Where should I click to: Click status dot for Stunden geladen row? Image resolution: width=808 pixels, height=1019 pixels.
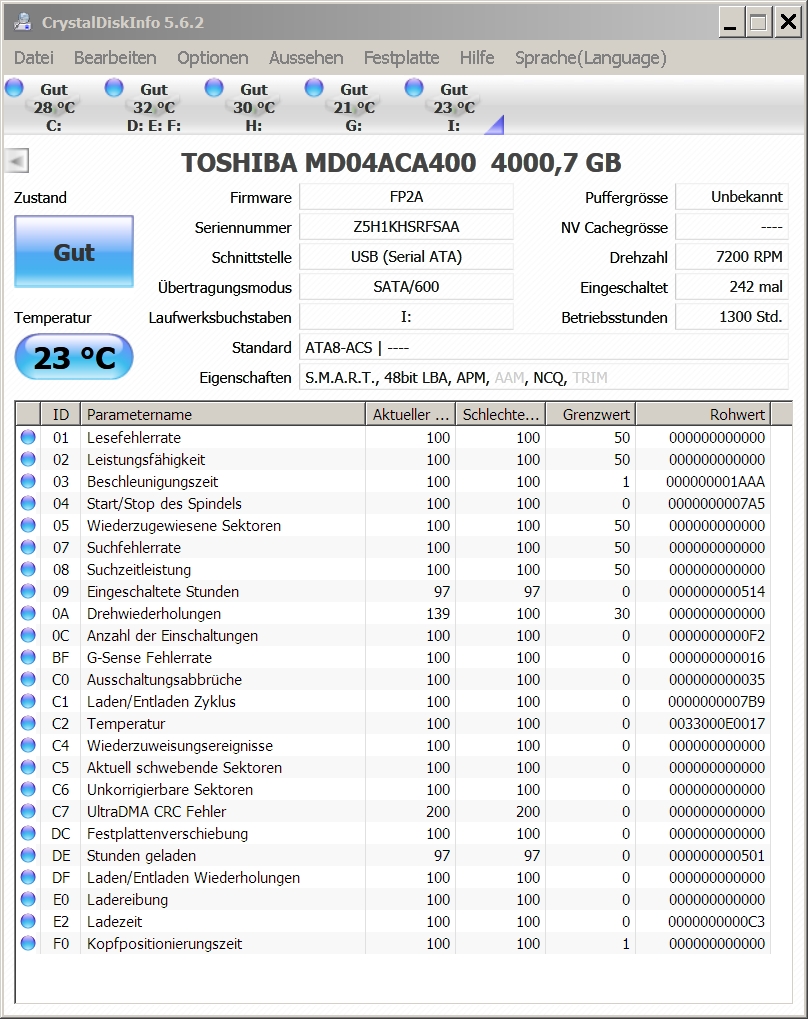(x=28, y=856)
